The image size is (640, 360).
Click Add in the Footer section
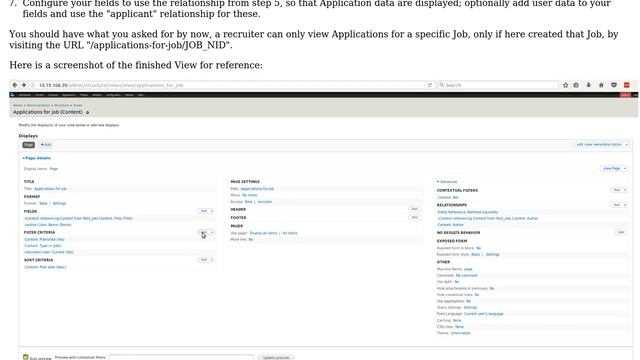coord(414,218)
